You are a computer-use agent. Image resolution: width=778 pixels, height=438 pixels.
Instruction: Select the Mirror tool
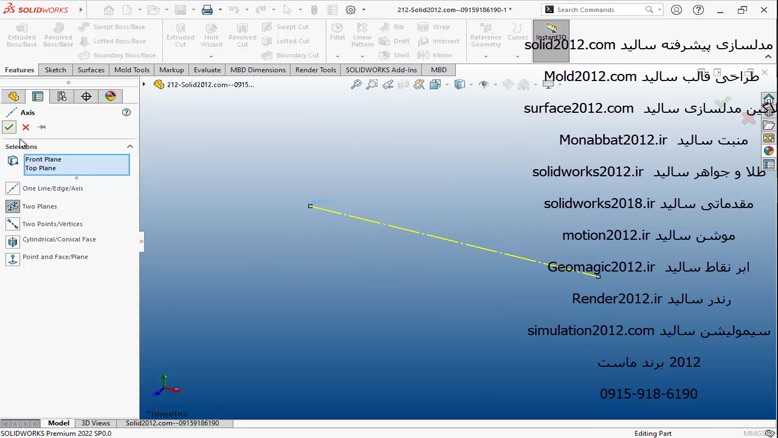point(435,55)
